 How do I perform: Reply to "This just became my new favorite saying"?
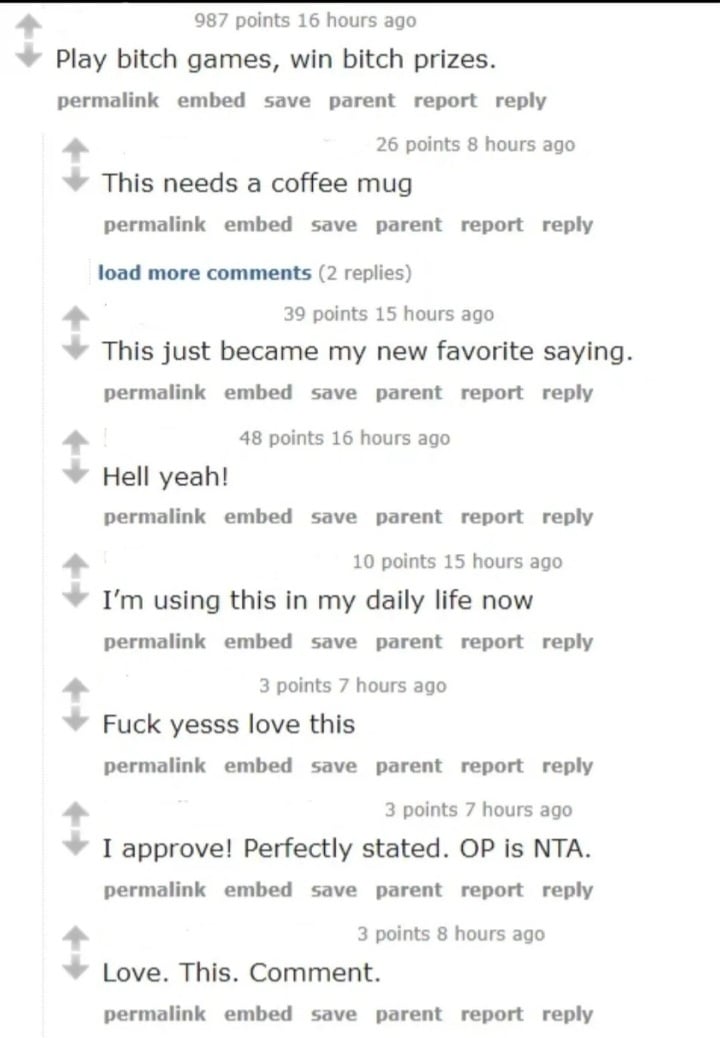pos(567,393)
